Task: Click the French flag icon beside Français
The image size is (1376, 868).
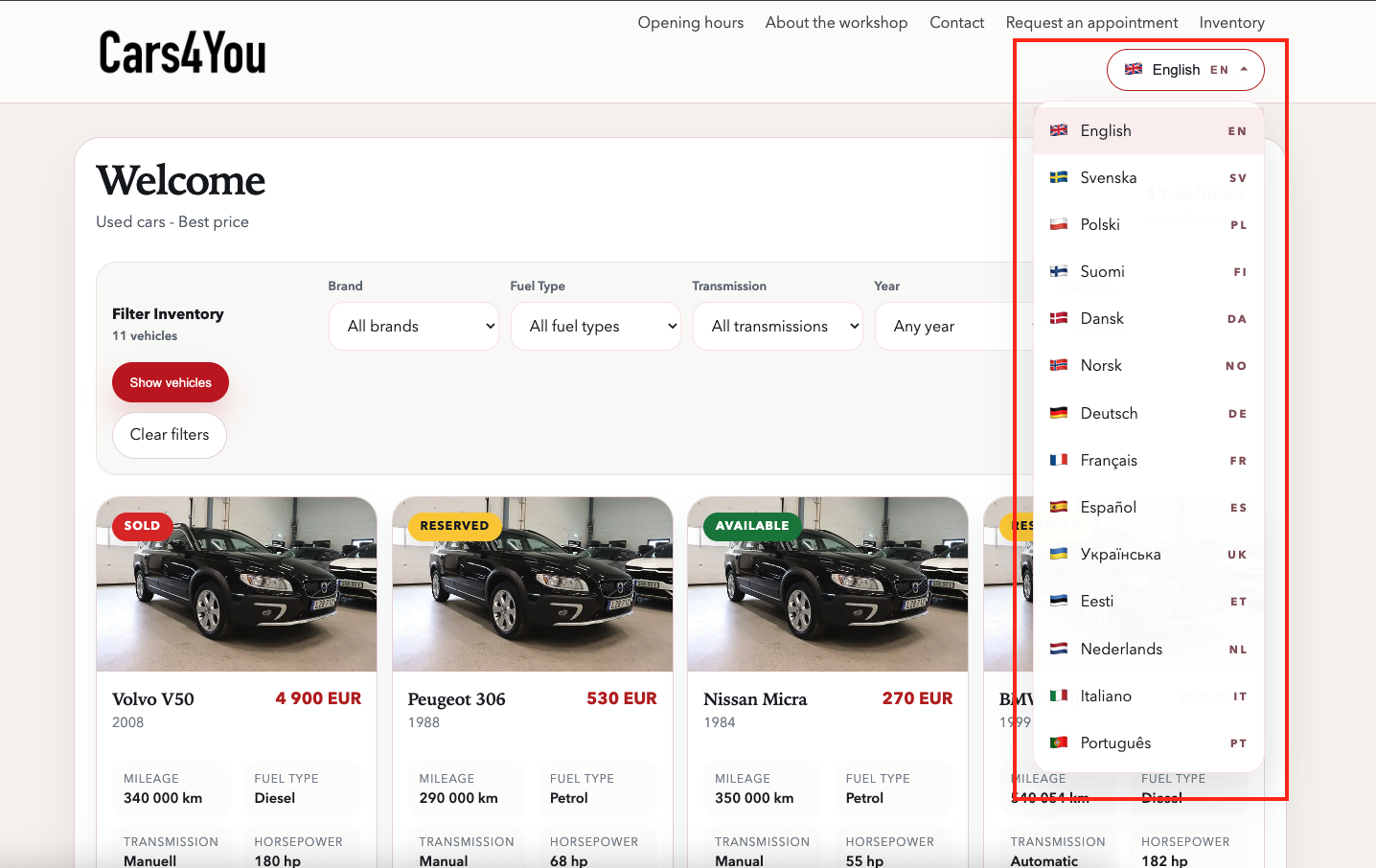Action: [x=1059, y=460]
